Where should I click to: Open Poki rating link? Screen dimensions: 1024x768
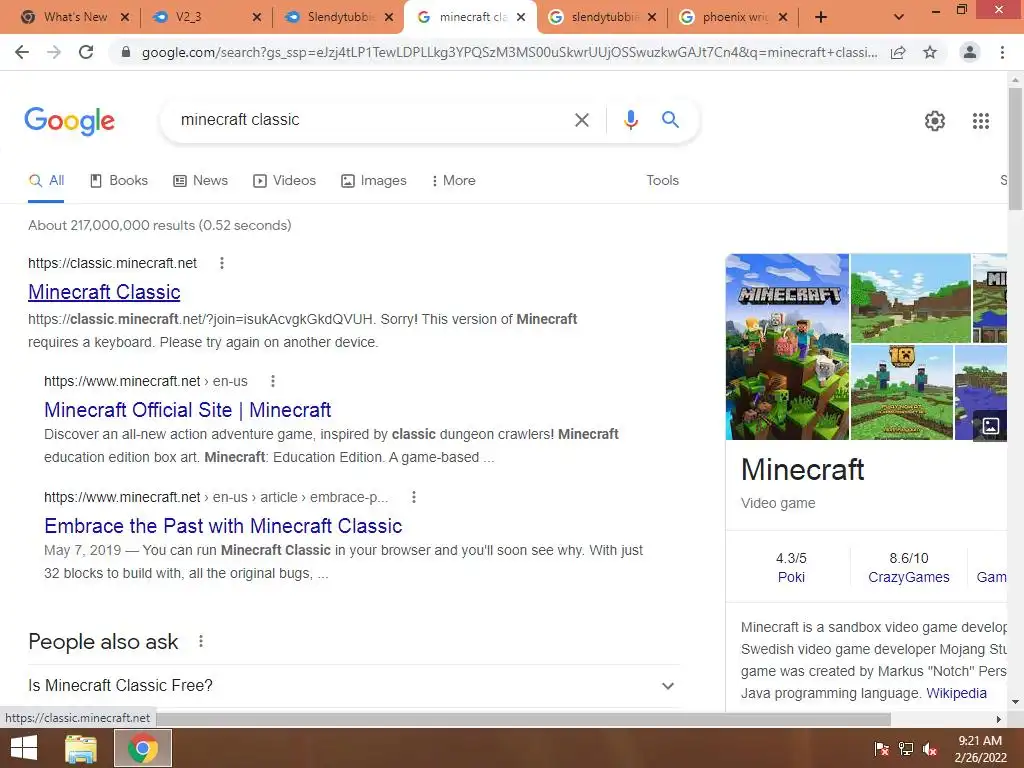(x=791, y=577)
